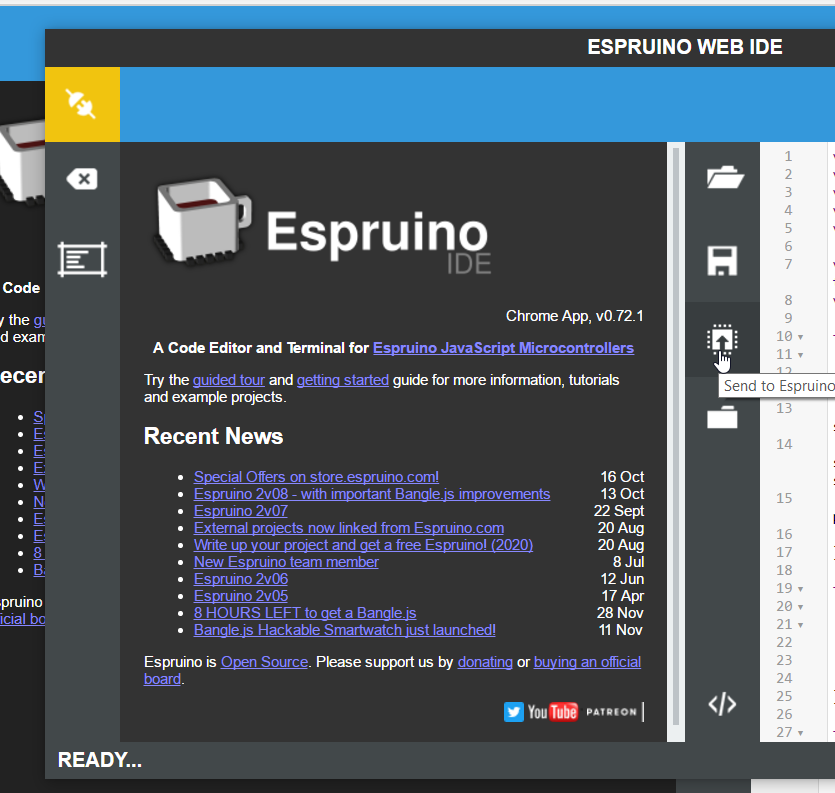Open Espruino 2v08 Bangle.js improvements news link
This screenshot has width=835, height=793.
point(372,494)
